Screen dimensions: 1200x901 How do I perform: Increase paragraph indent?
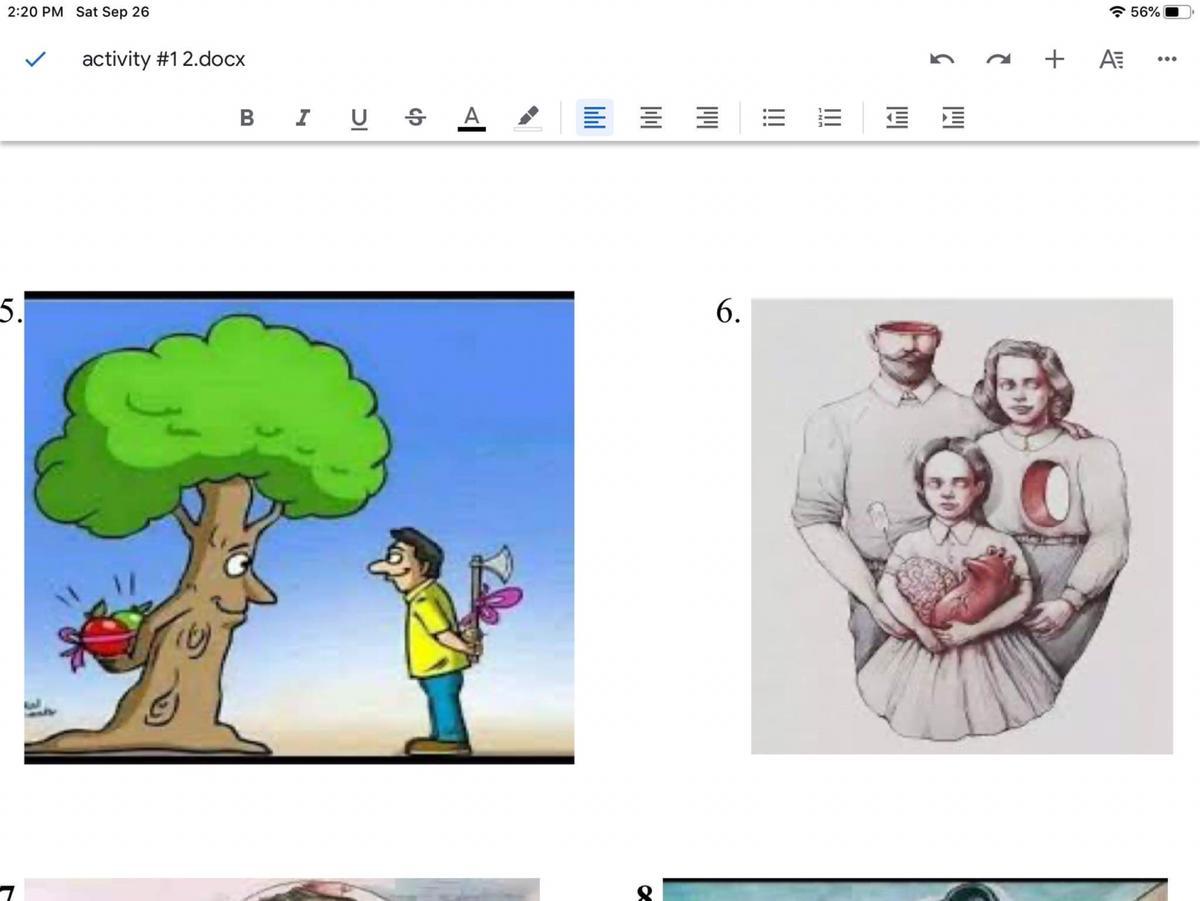[x=953, y=118]
